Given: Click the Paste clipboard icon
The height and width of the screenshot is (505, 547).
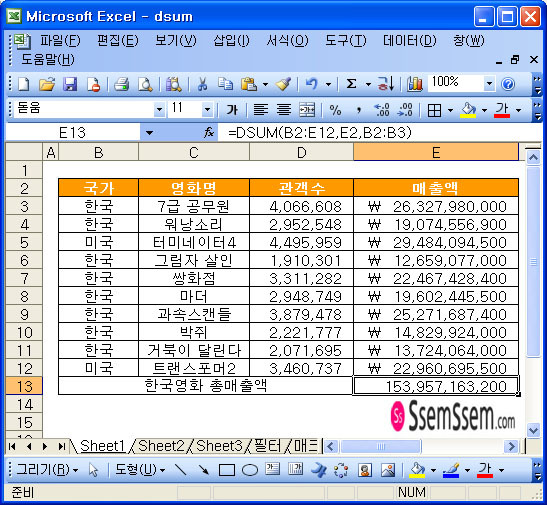Looking at the screenshot, I should [249, 84].
